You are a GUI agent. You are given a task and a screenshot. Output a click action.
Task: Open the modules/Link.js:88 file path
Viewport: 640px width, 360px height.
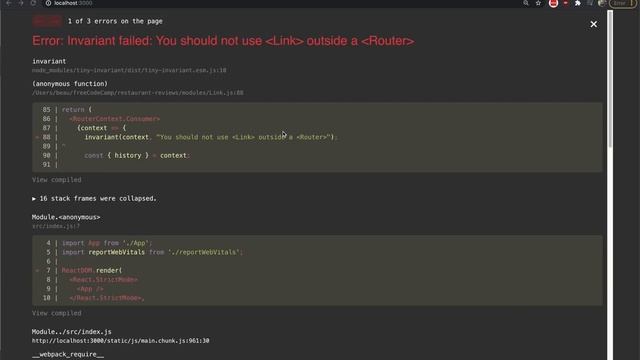point(138,93)
